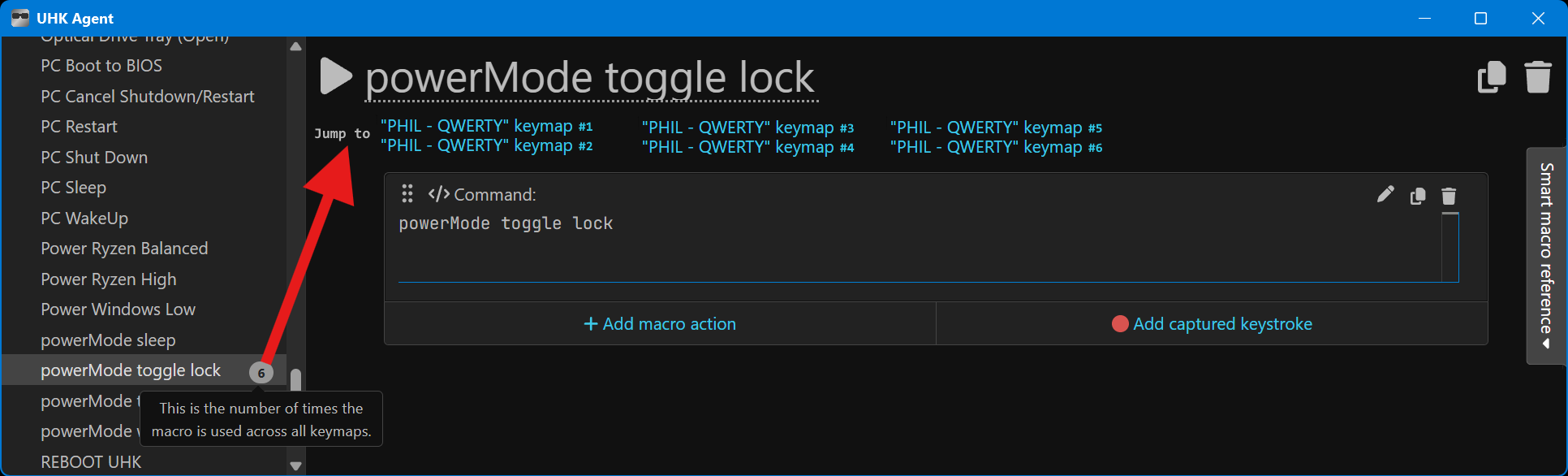Open the Power Ryzen Balanced macro

coord(124,249)
